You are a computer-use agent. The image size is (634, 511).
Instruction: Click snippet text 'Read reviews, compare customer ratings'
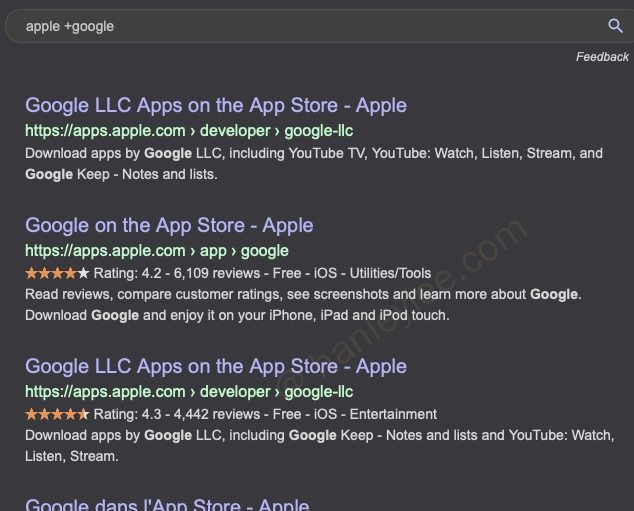154,295
